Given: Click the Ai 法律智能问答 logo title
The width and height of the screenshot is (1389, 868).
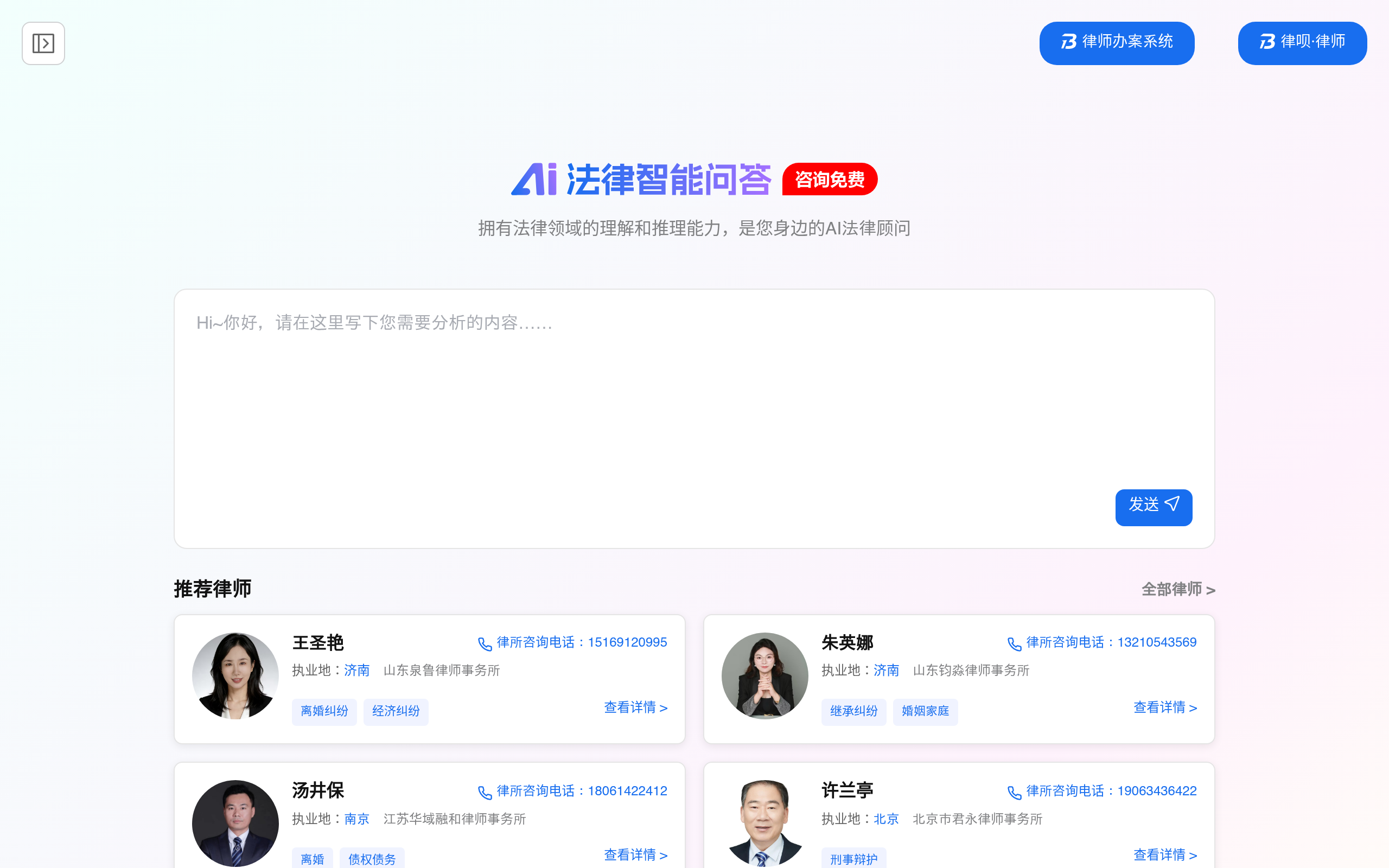Looking at the screenshot, I should [x=641, y=180].
